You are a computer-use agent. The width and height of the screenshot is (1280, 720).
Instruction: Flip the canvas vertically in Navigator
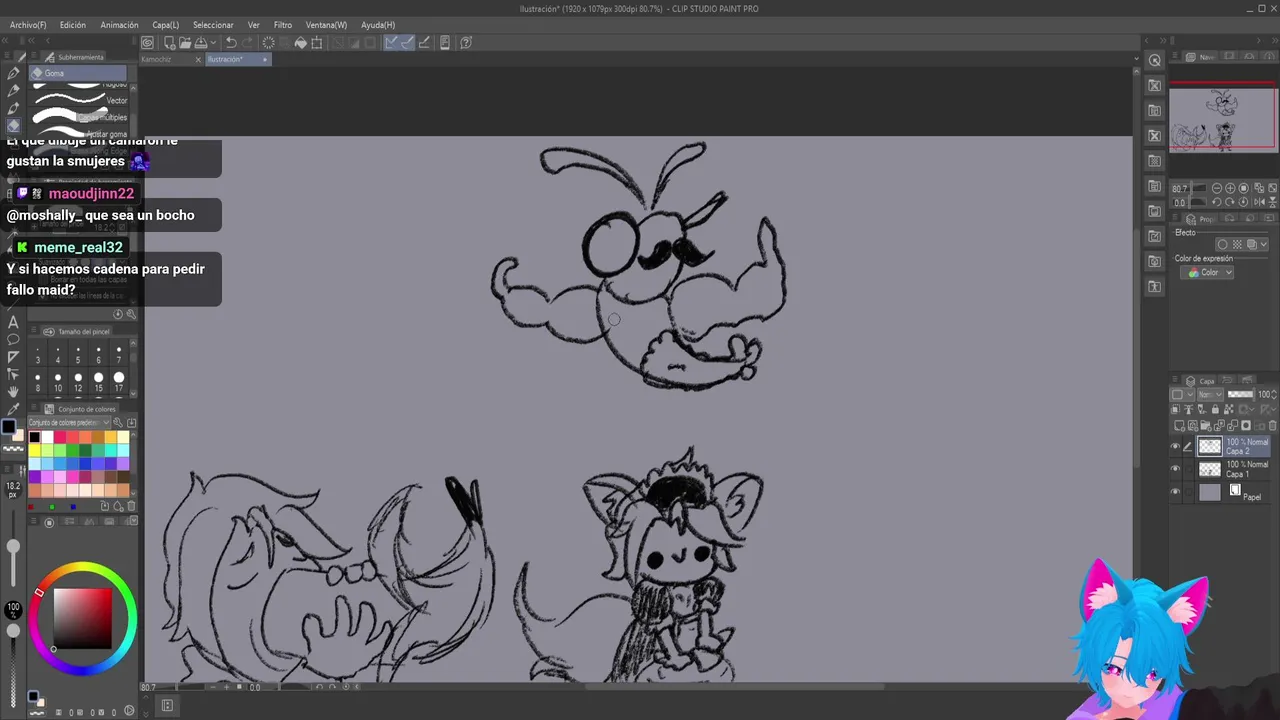(x=1272, y=202)
